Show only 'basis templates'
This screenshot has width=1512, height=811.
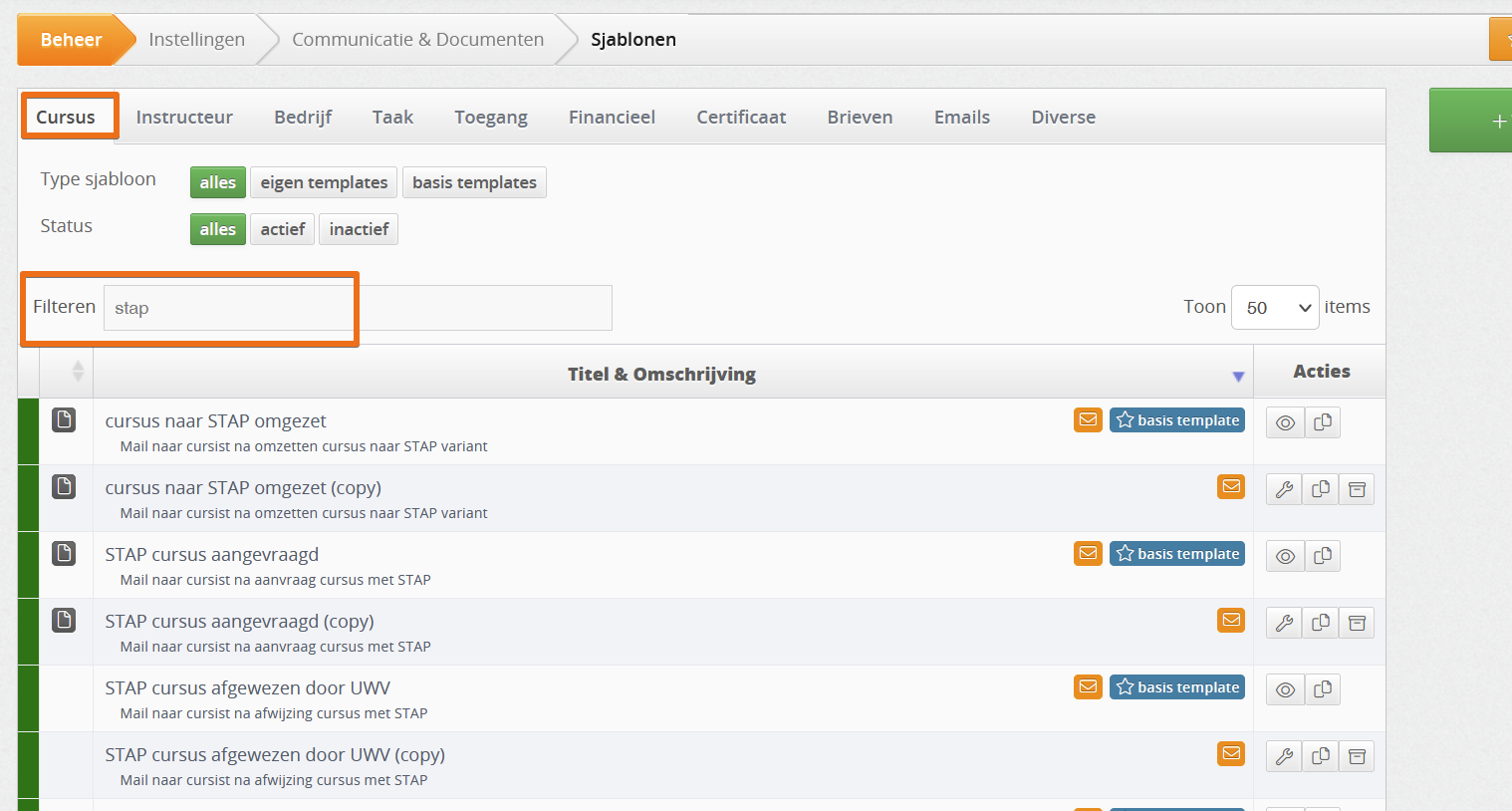click(474, 182)
